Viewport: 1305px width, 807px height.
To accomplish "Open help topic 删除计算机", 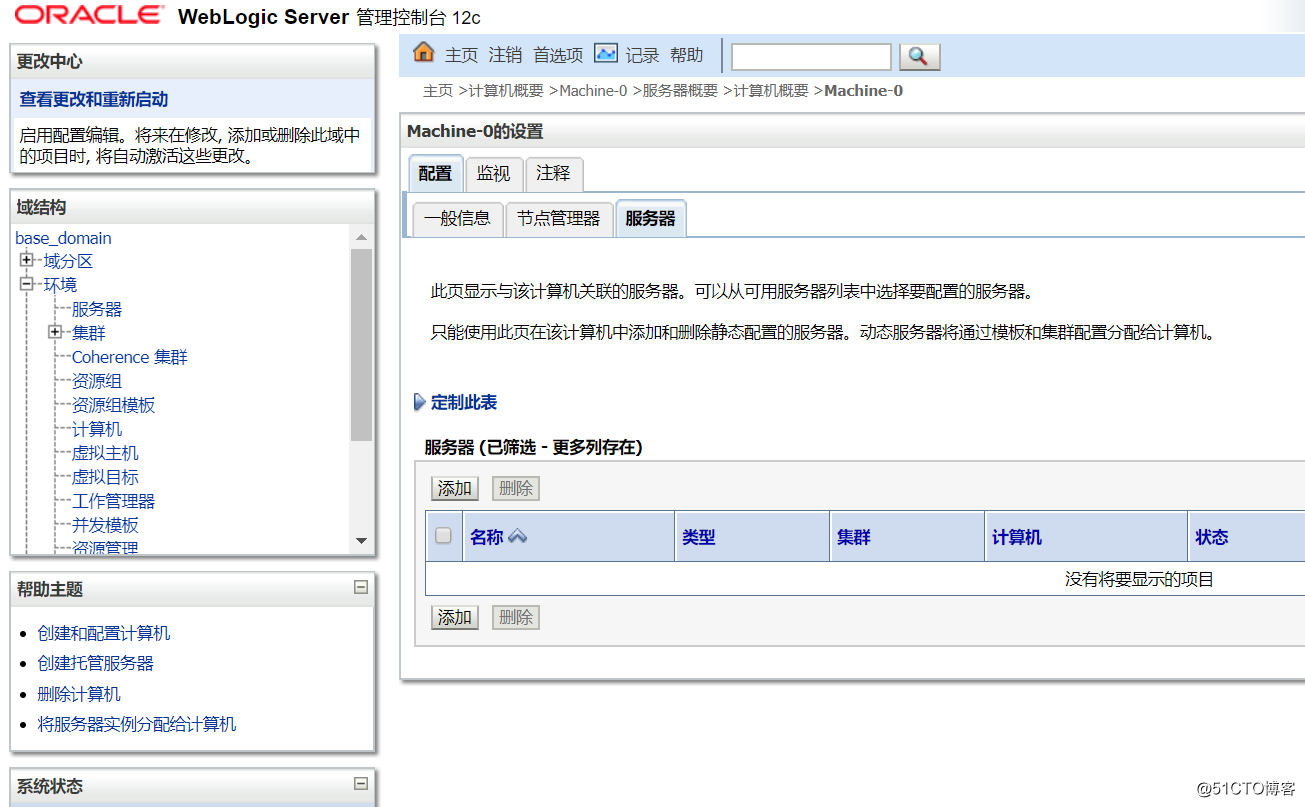I will point(79,694).
